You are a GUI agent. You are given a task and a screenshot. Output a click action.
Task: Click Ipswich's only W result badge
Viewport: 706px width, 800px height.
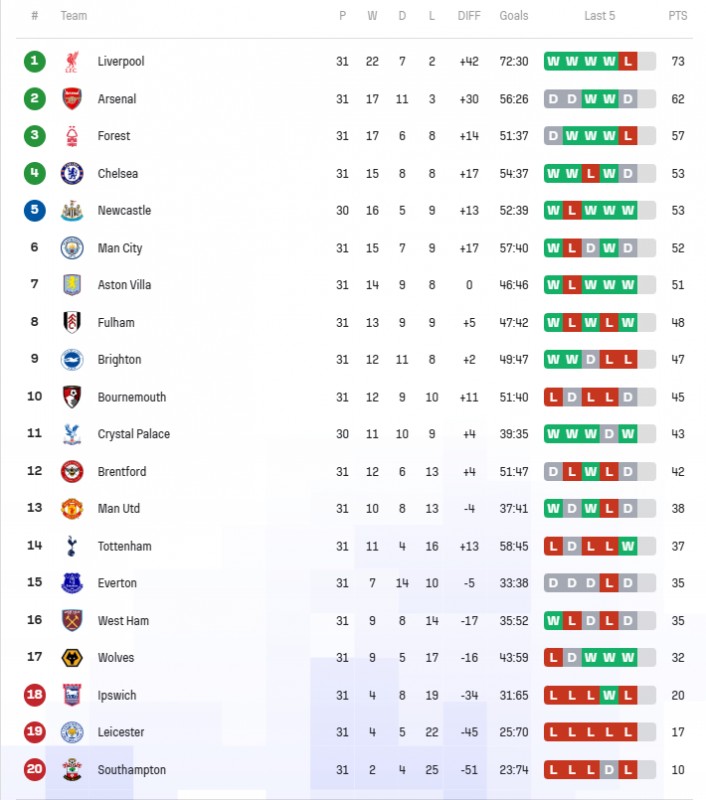point(609,695)
